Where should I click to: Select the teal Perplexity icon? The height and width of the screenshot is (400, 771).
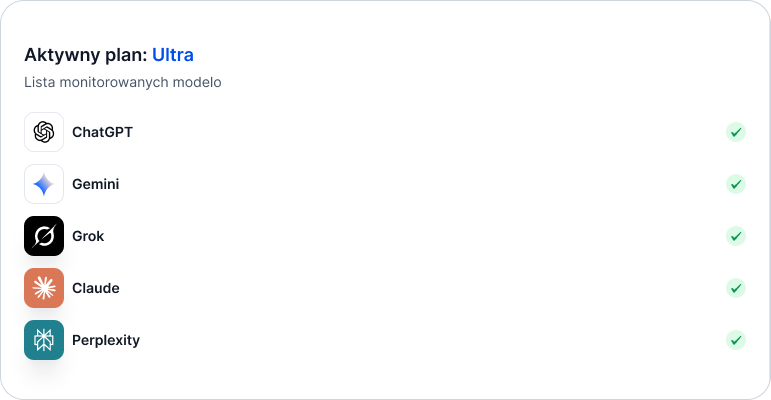click(44, 340)
